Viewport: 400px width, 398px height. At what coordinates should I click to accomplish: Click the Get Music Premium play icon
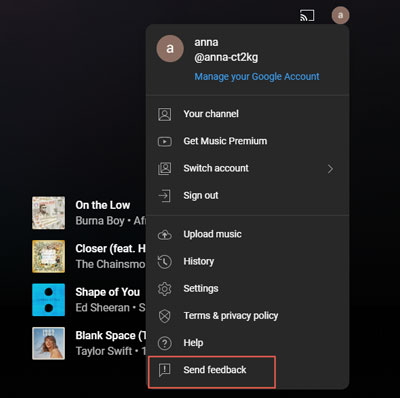pyautogui.click(x=165, y=141)
